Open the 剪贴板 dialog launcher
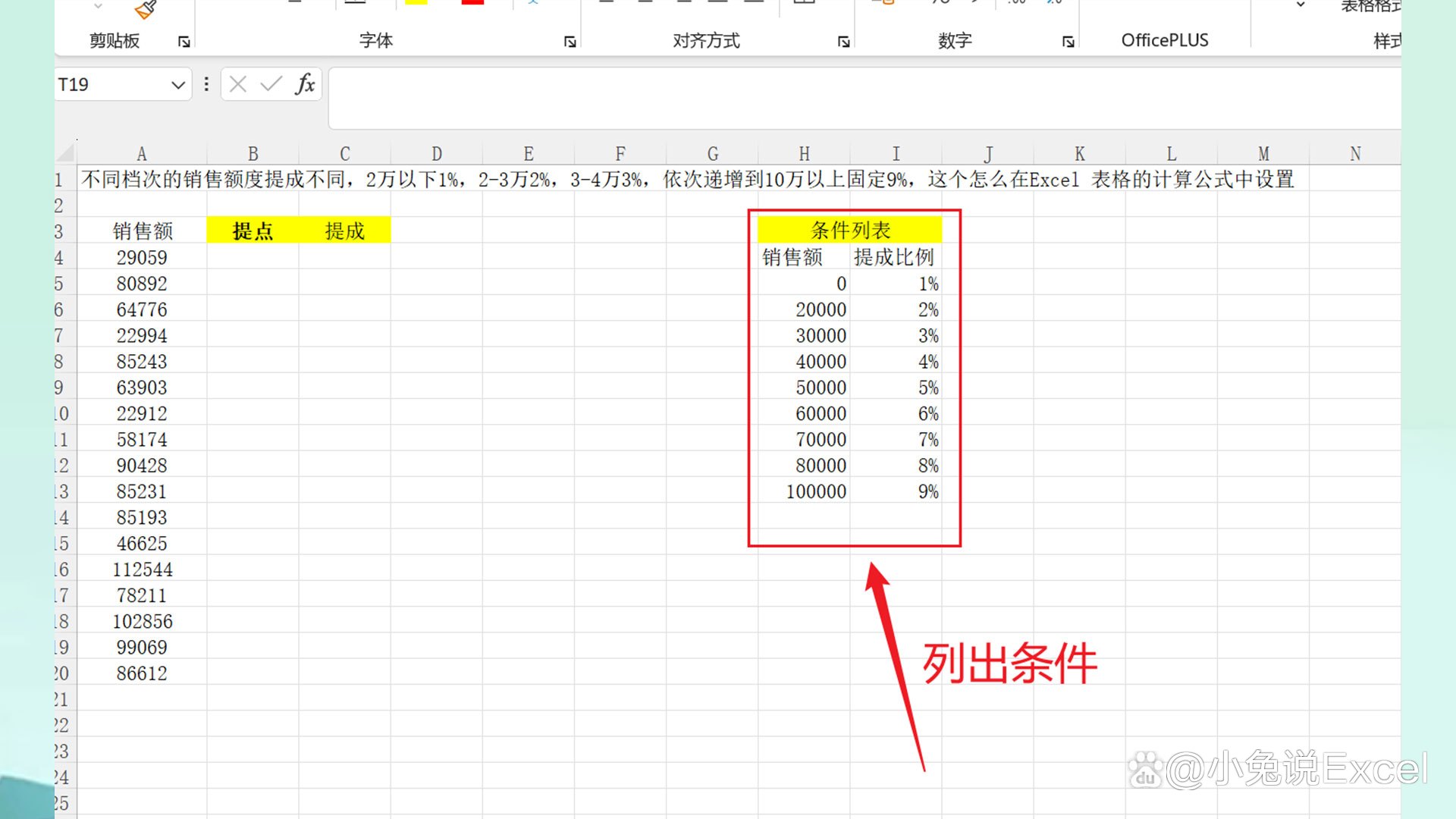The width and height of the screenshot is (1456, 819). (184, 42)
